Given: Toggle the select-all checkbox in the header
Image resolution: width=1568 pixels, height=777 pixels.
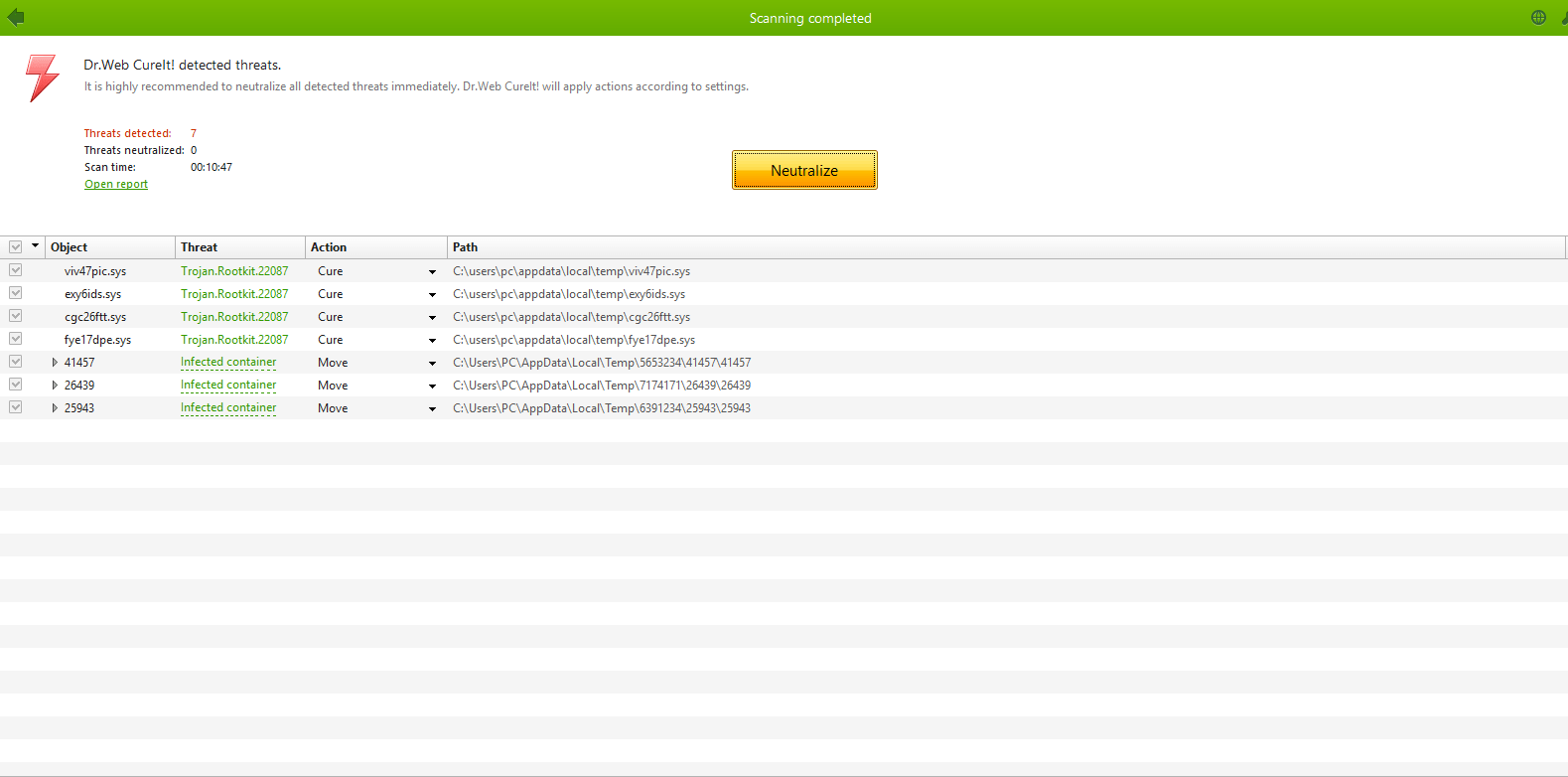Looking at the screenshot, I should coord(16,246).
